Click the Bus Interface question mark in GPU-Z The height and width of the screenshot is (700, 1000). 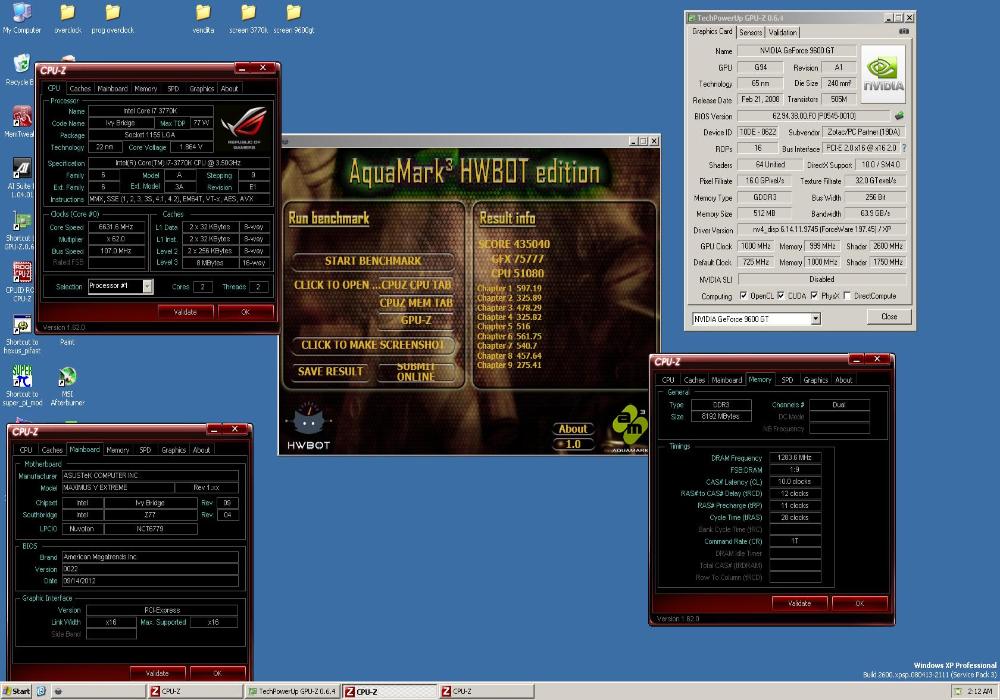tap(904, 148)
